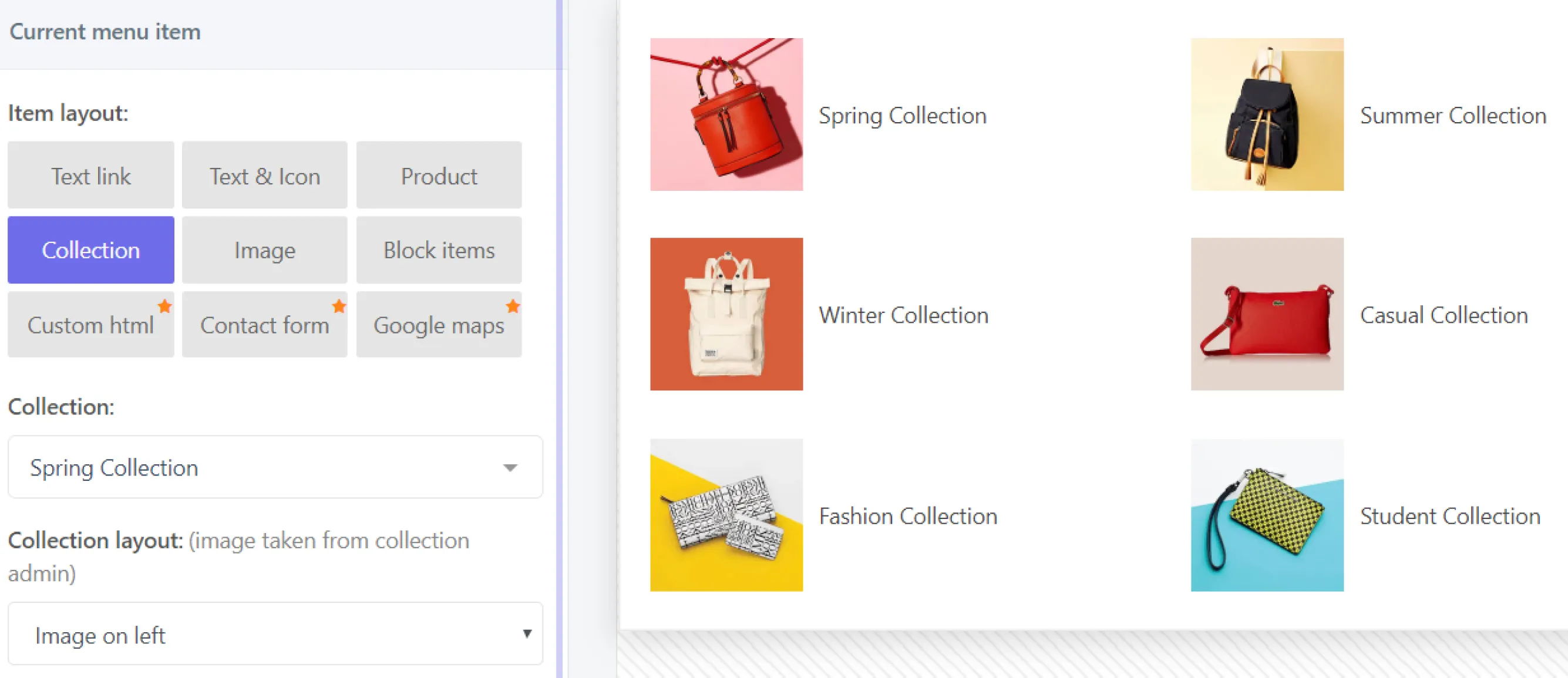1568x678 pixels.
Task: Click the Casual Collection text link
Action: click(1444, 315)
